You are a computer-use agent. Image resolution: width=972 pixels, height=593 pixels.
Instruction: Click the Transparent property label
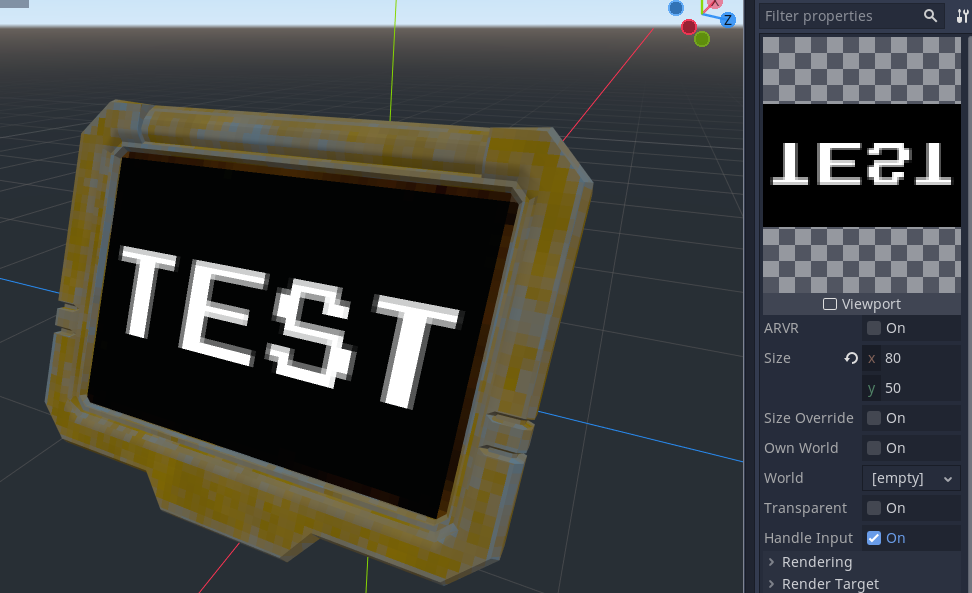(x=805, y=508)
